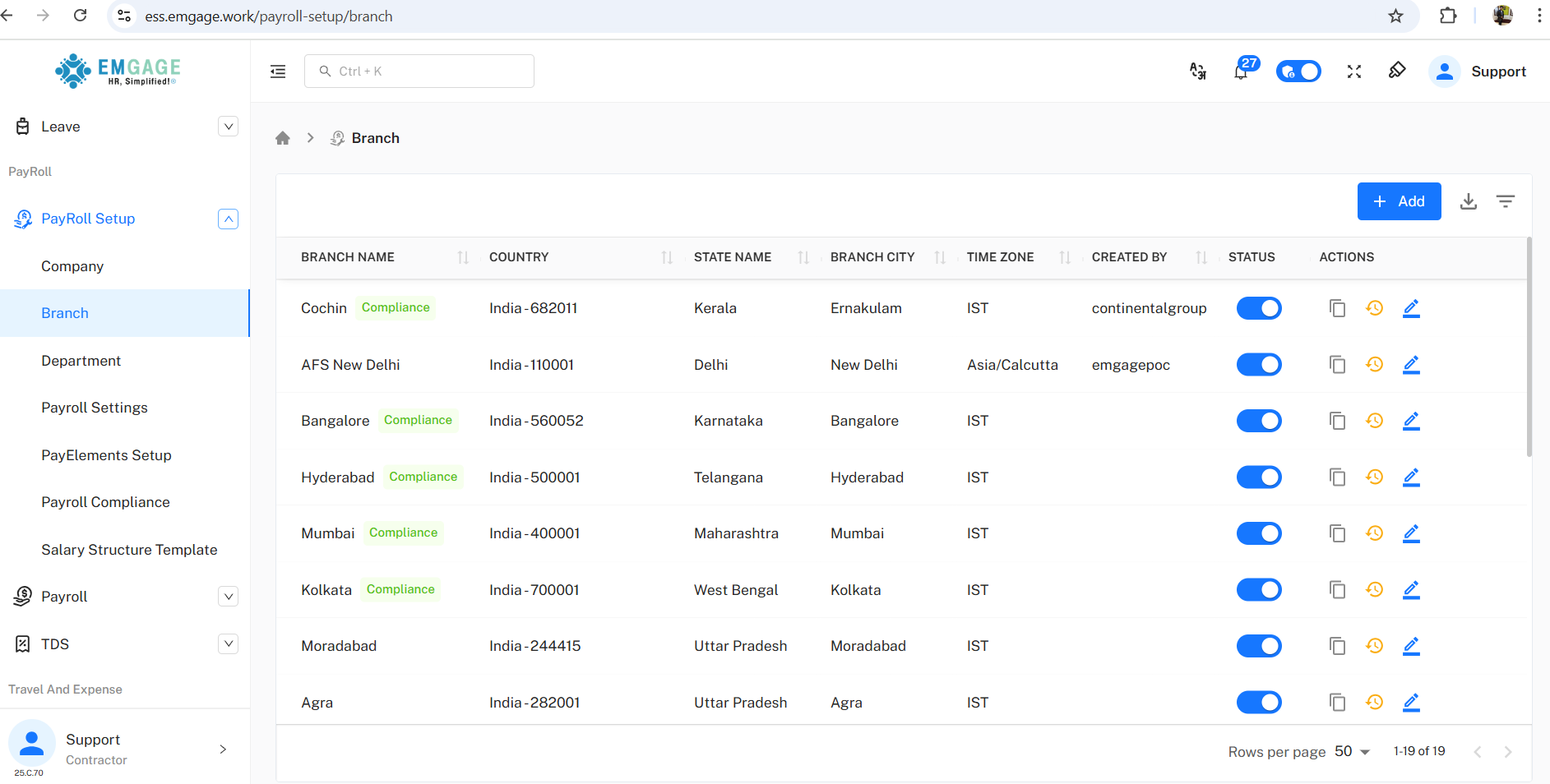Go to Salary Structure Template
This screenshot has height=784, width=1550.
pyautogui.click(x=129, y=550)
